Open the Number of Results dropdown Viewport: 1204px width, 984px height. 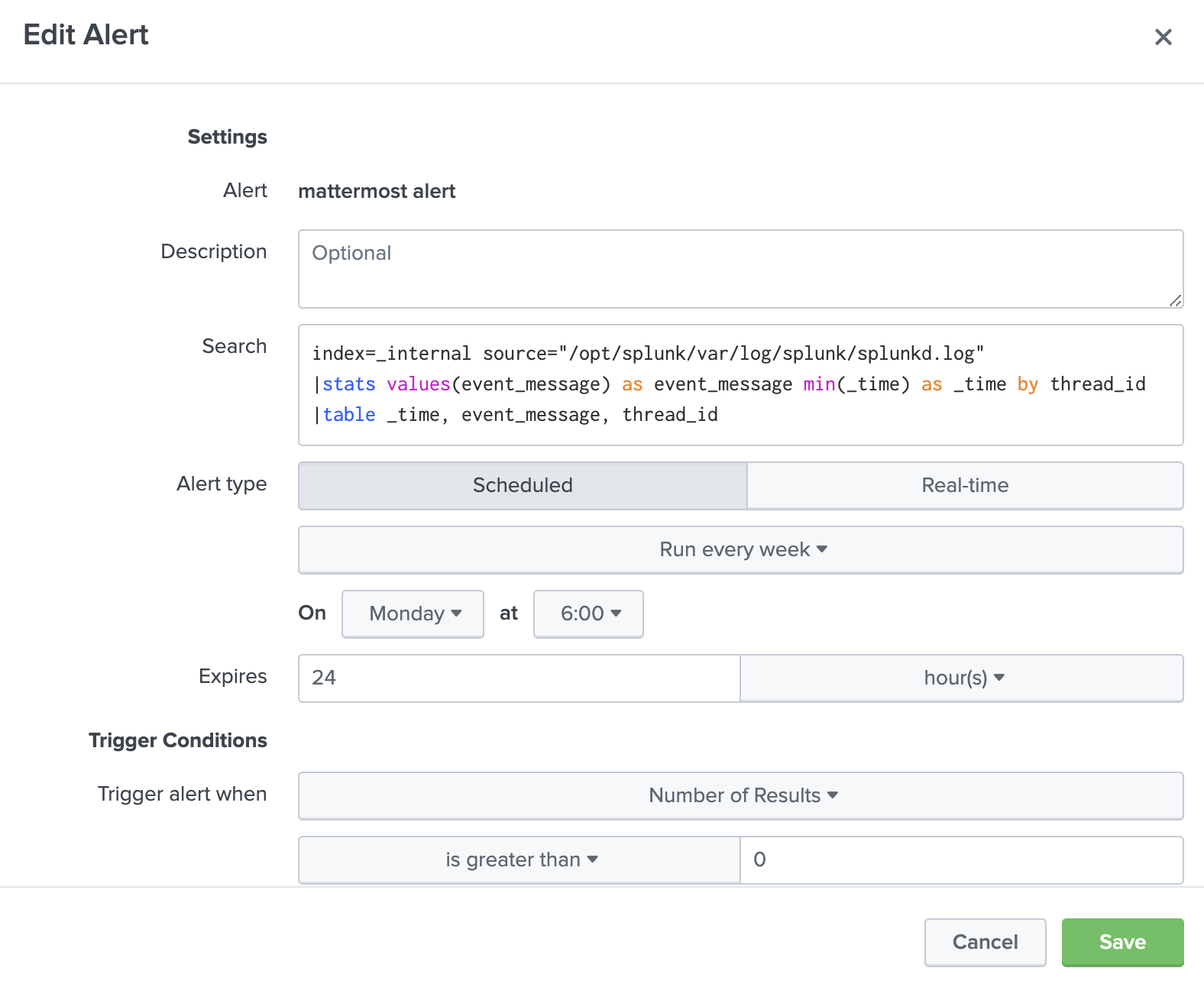pos(740,795)
